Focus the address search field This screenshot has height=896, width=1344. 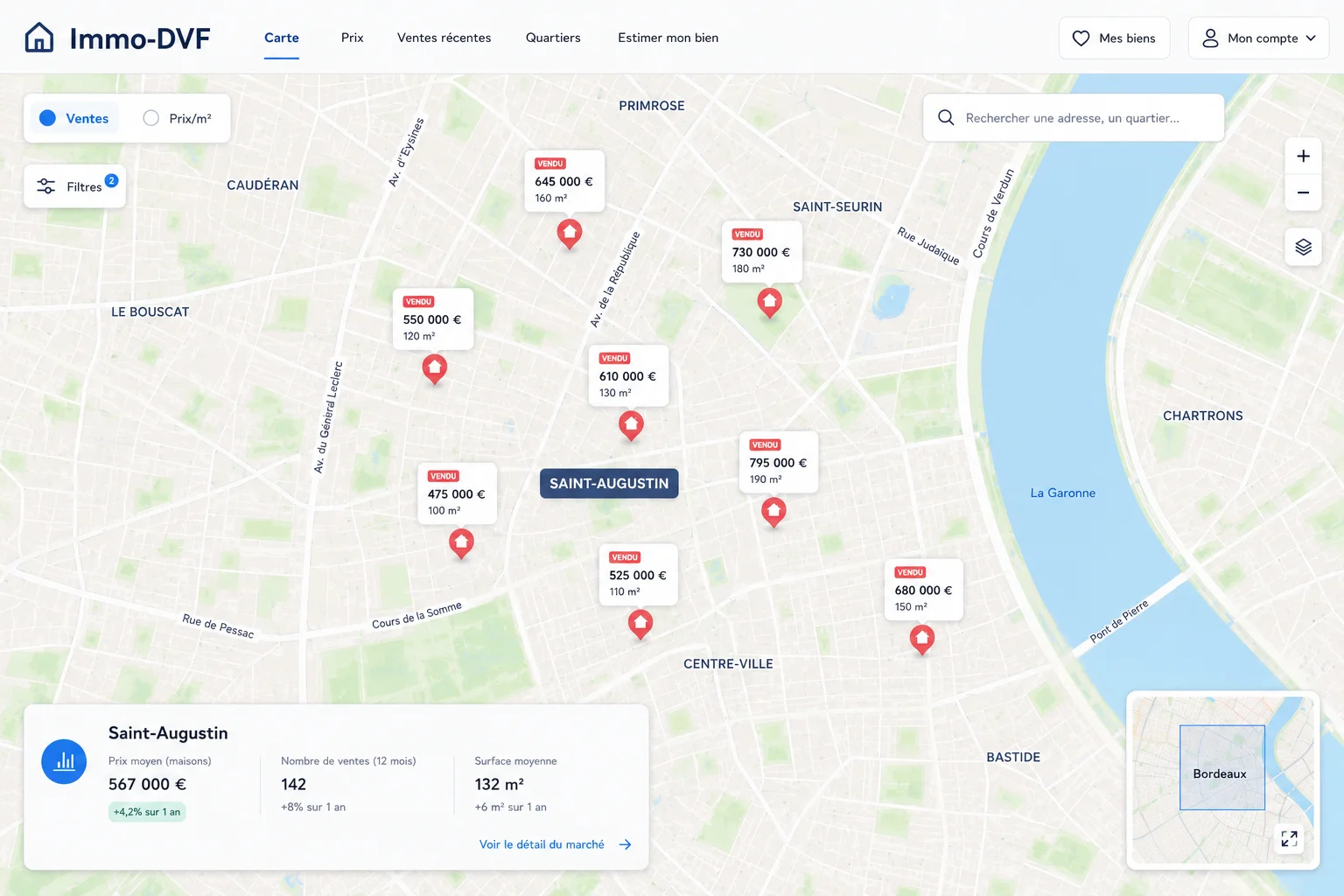click(1074, 117)
